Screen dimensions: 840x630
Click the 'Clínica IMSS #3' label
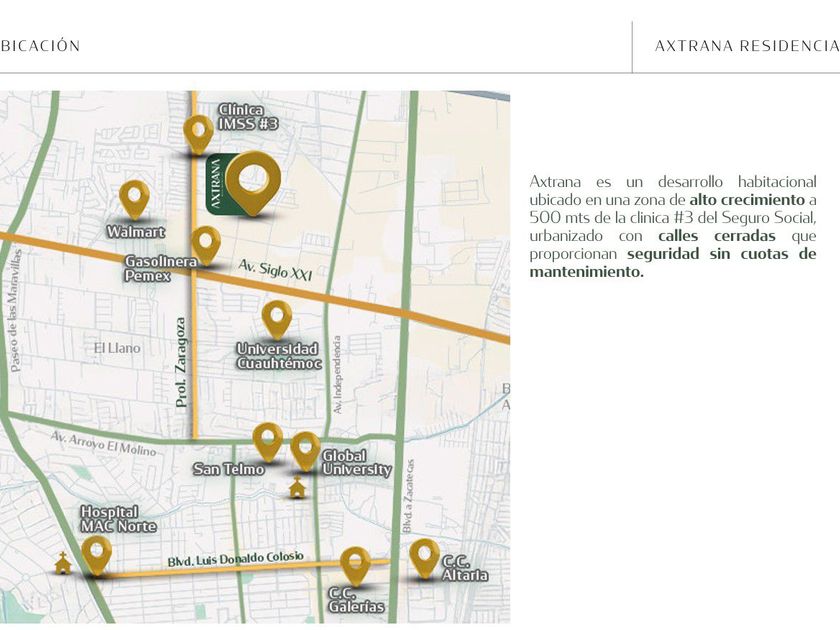click(x=248, y=117)
